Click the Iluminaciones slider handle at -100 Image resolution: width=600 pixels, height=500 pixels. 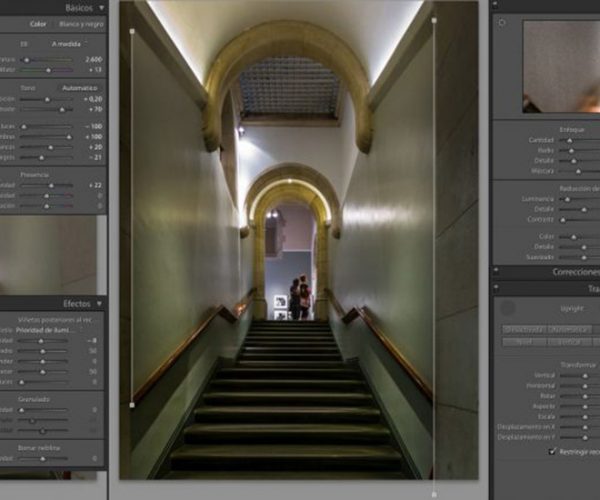click(24, 127)
